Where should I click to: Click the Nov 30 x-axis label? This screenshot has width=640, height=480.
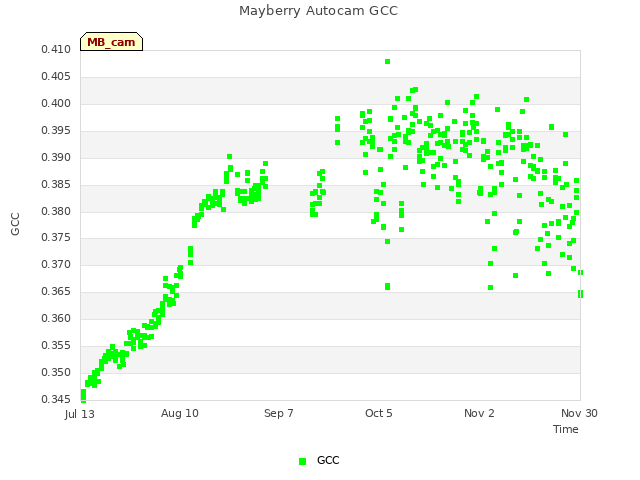click(x=579, y=413)
